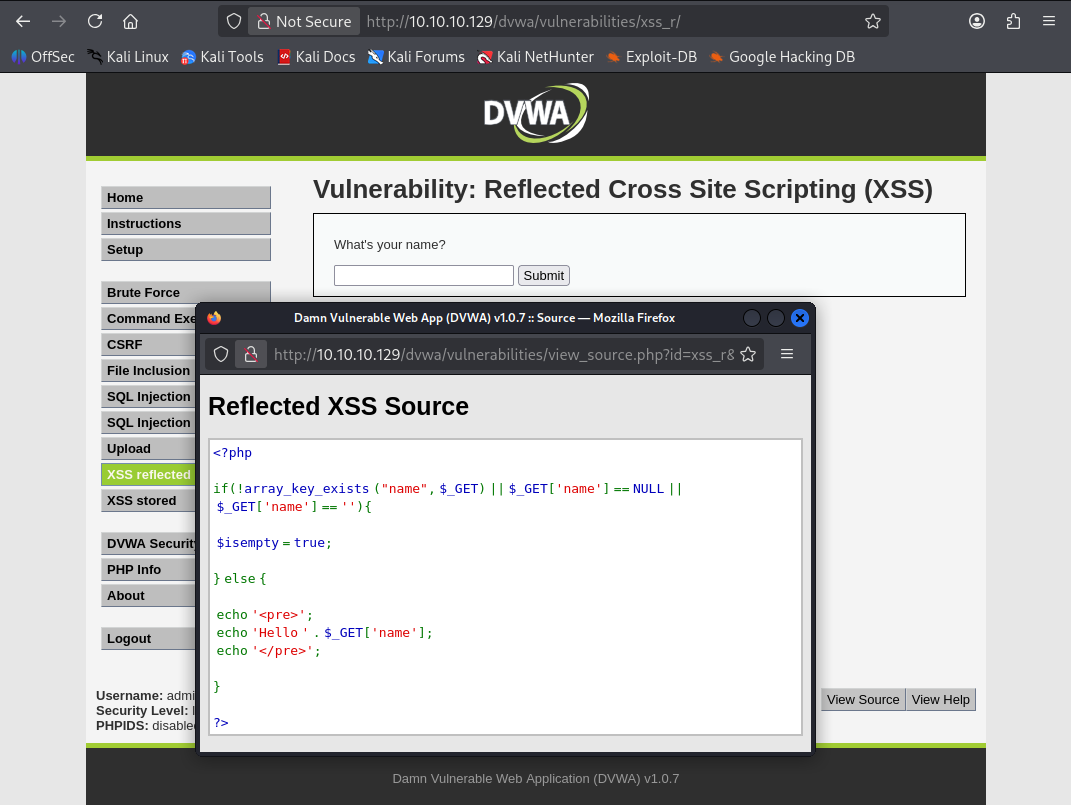The height and width of the screenshot is (805, 1071).
Task: Click the View Help button
Action: (x=940, y=699)
